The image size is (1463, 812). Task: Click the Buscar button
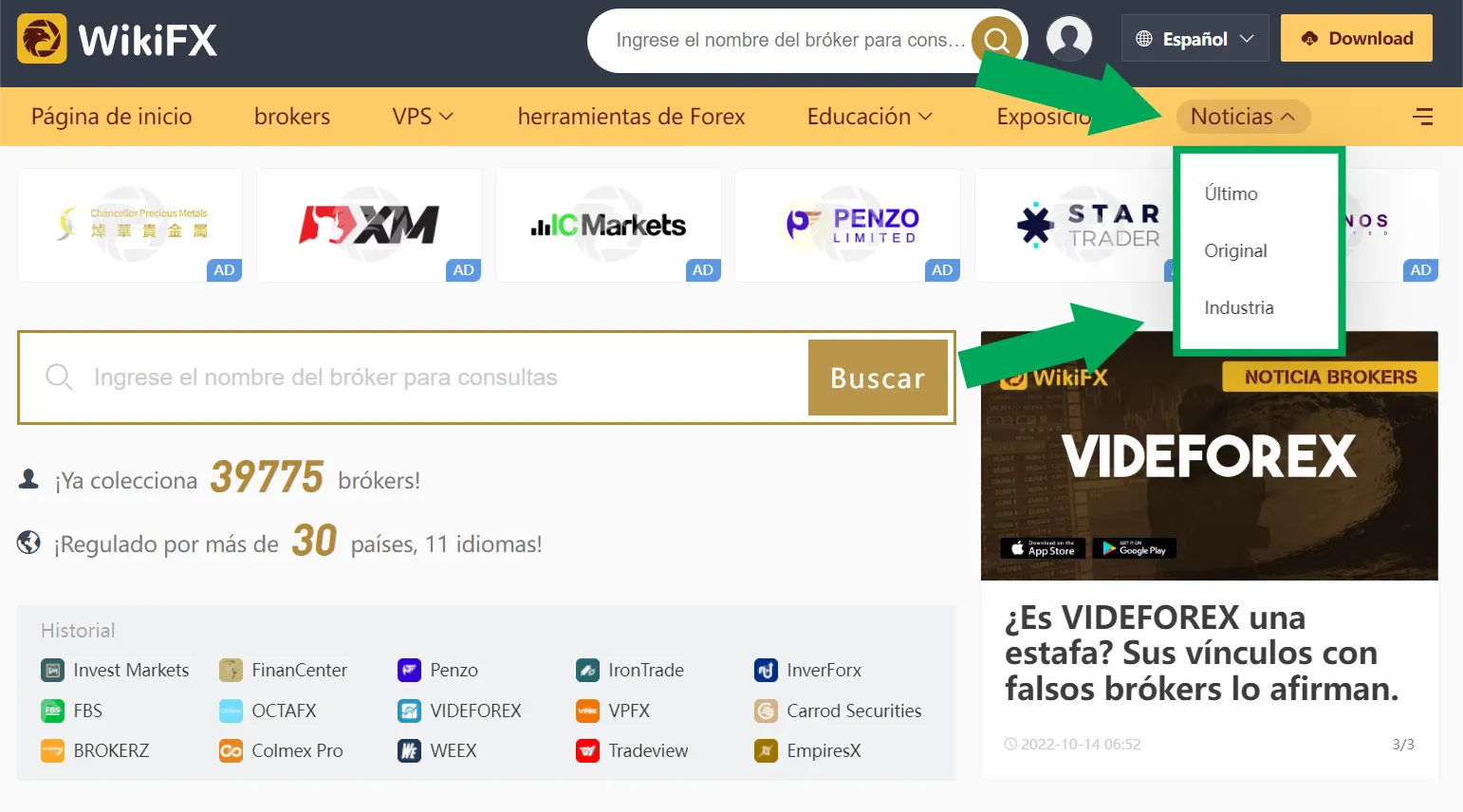pos(878,378)
